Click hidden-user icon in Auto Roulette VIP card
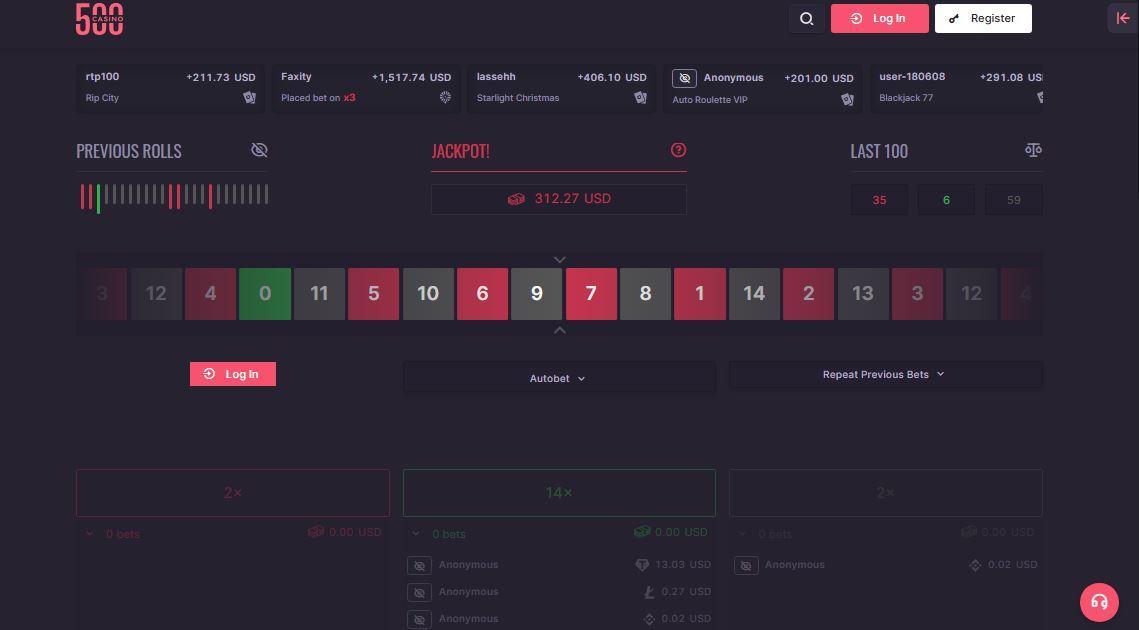 (684, 78)
